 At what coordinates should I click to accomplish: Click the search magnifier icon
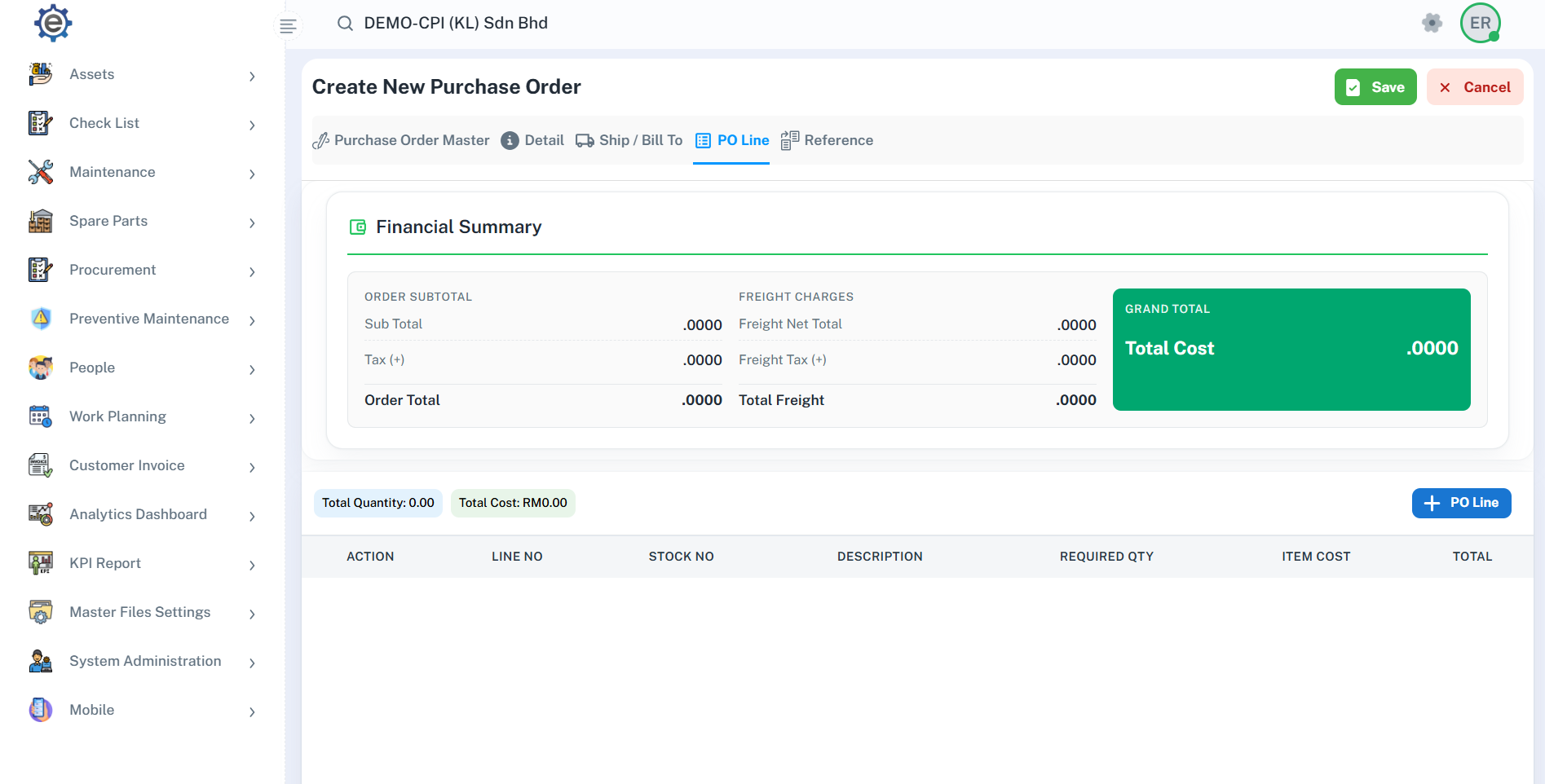(345, 23)
